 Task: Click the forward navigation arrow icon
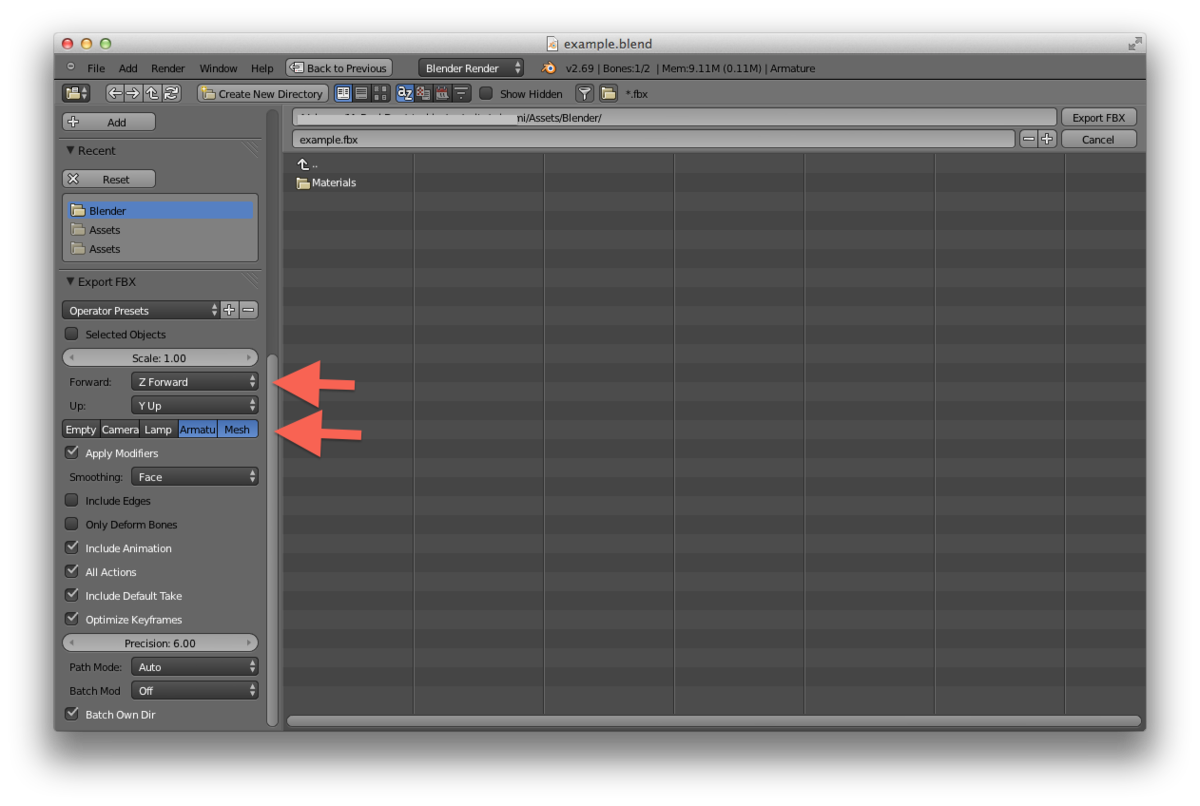tap(133, 93)
